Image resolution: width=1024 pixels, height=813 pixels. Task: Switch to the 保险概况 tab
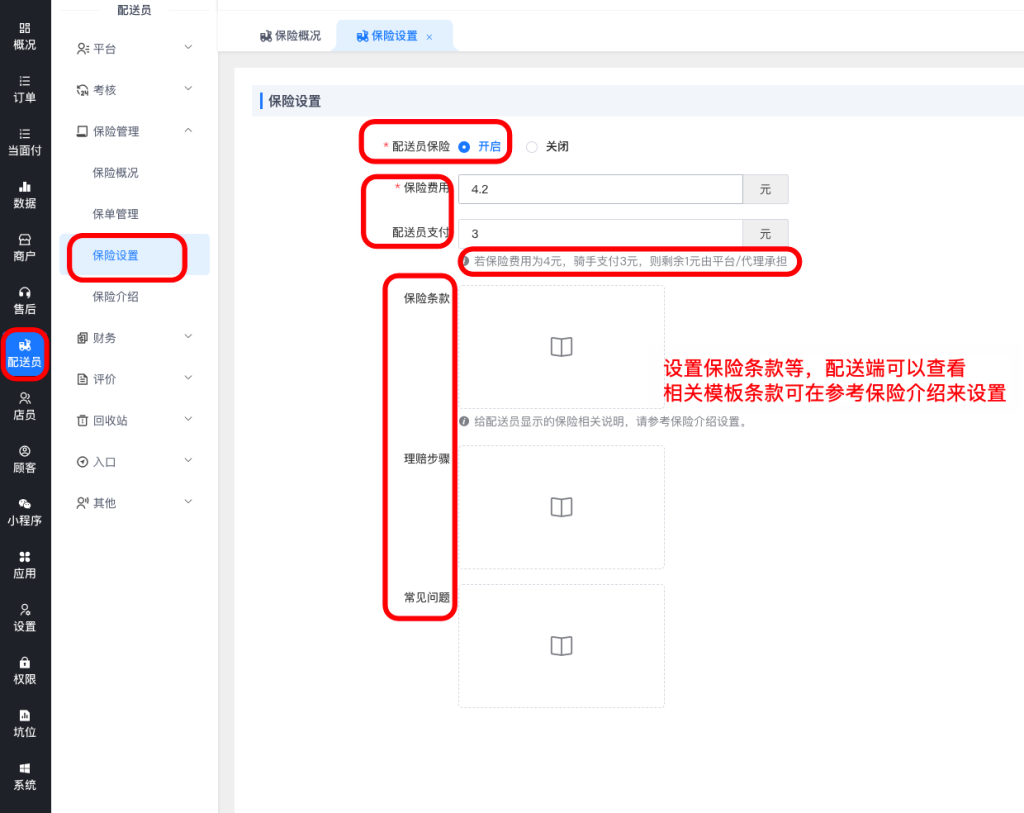(x=290, y=36)
